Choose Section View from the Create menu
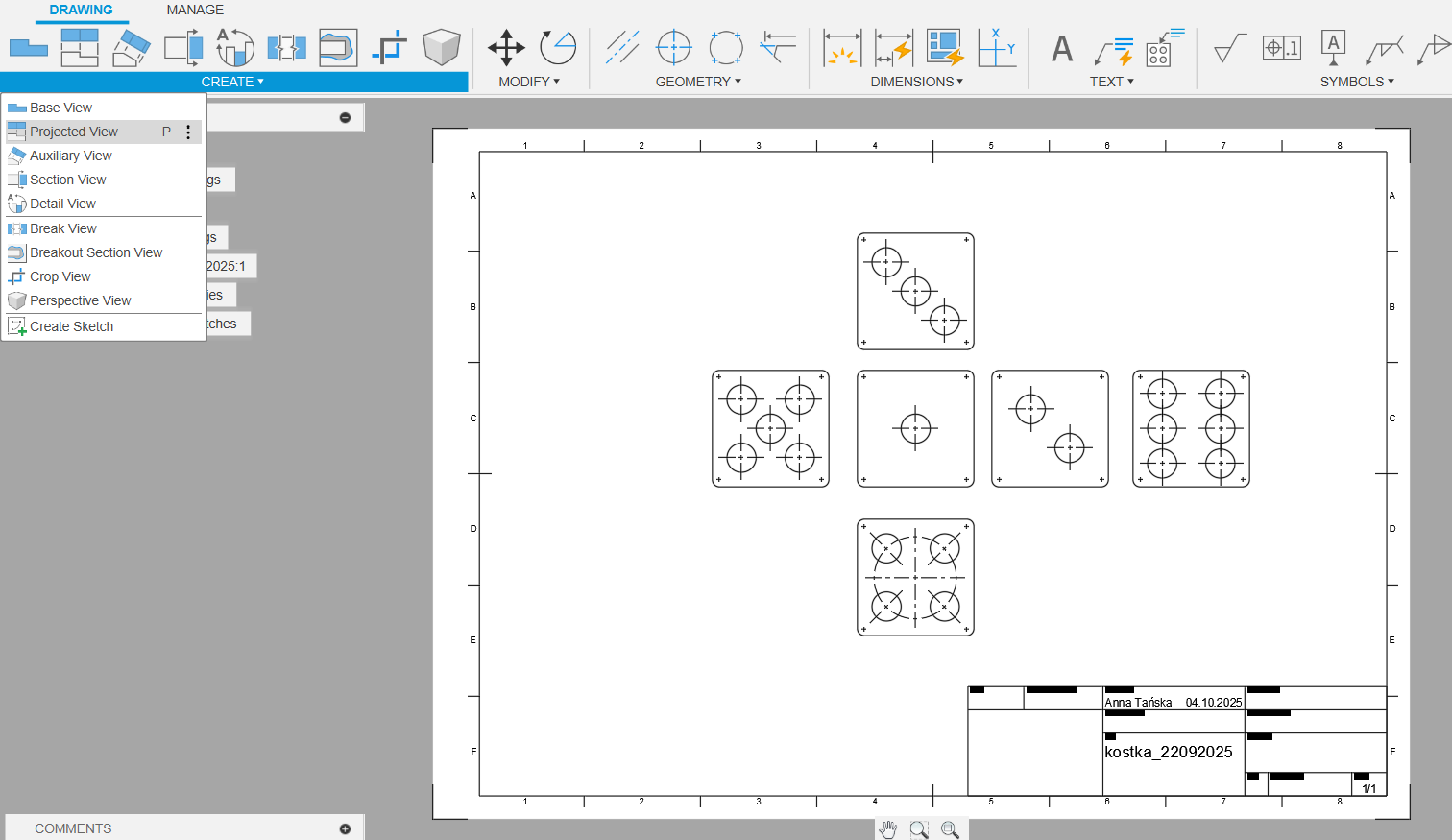 point(68,180)
